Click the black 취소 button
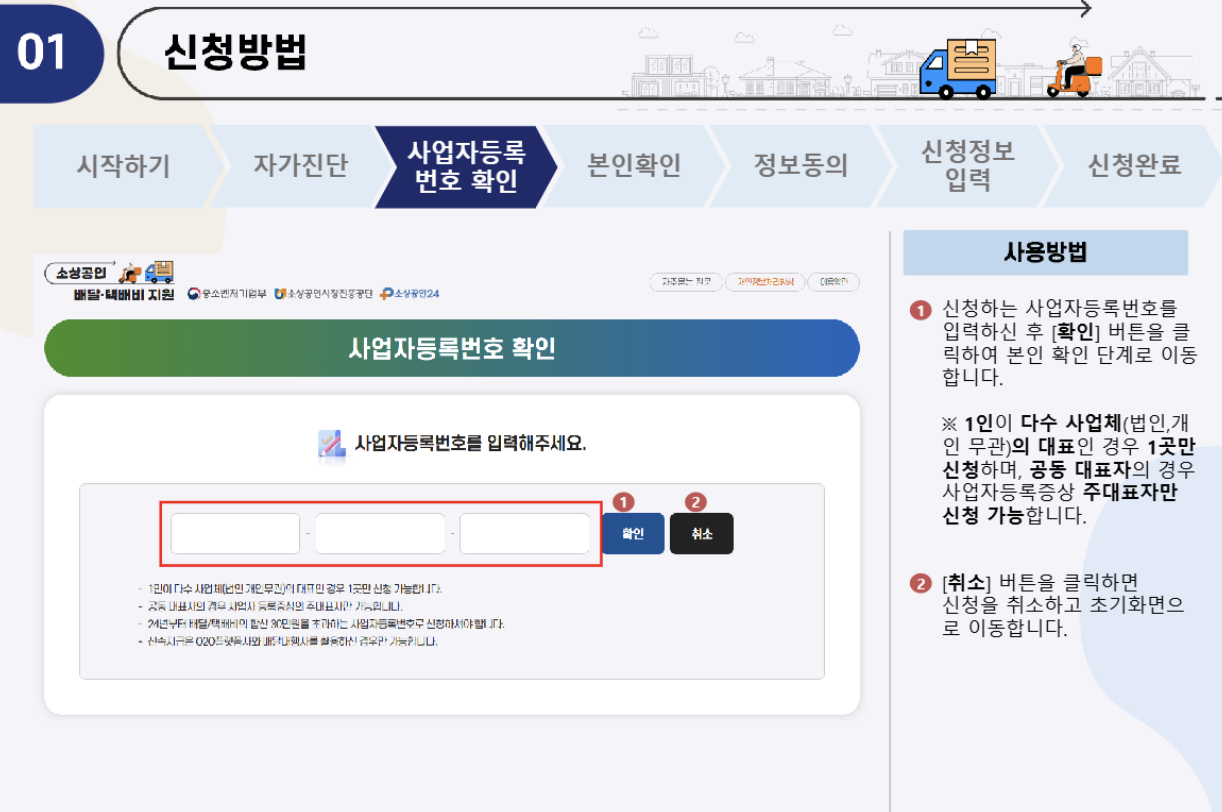The width and height of the screenshot is (1222, 812). pyautogui.click(x=701, y=533)
